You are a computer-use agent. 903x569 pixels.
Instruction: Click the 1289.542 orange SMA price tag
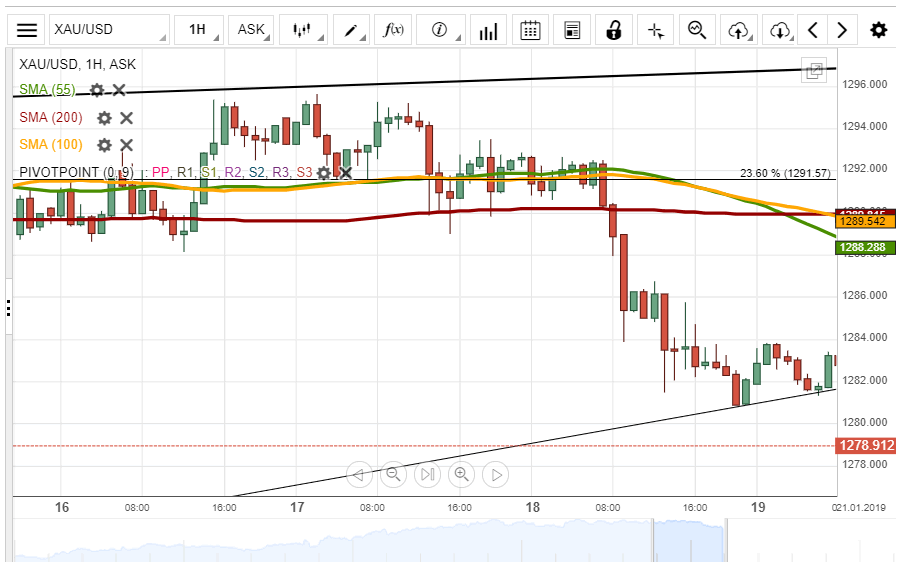(x=866, y=222)
